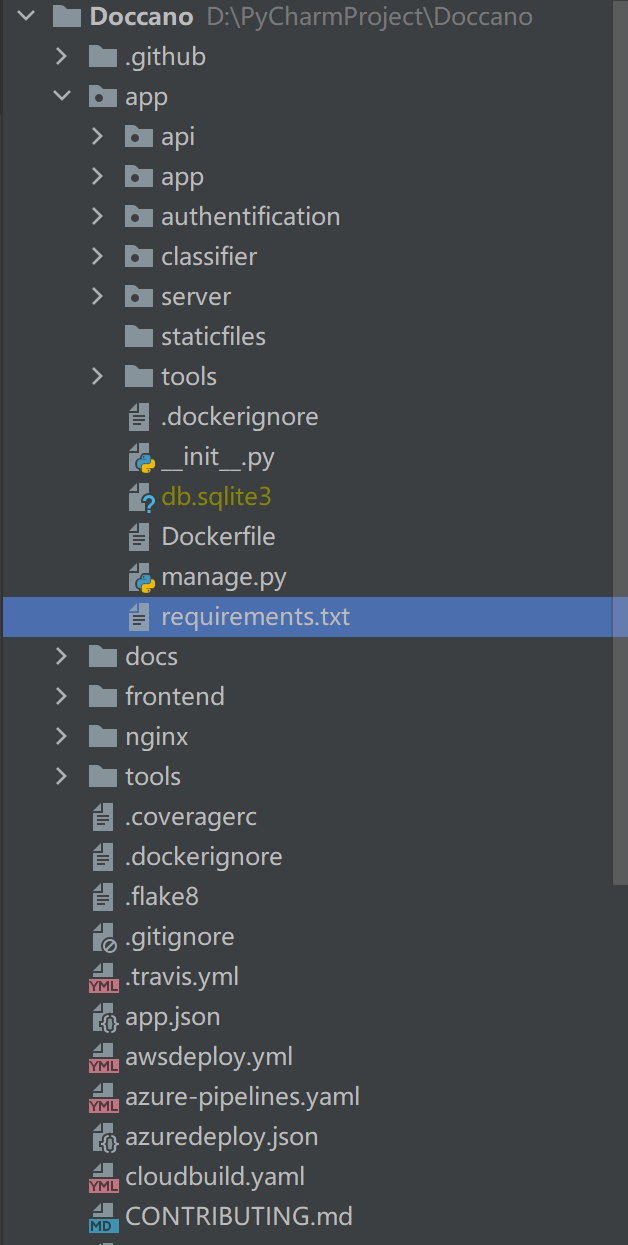This screenshot has height=1245, width=628.
Task: Click the project tree vertical scrollbar
Action: click(620, 400)
